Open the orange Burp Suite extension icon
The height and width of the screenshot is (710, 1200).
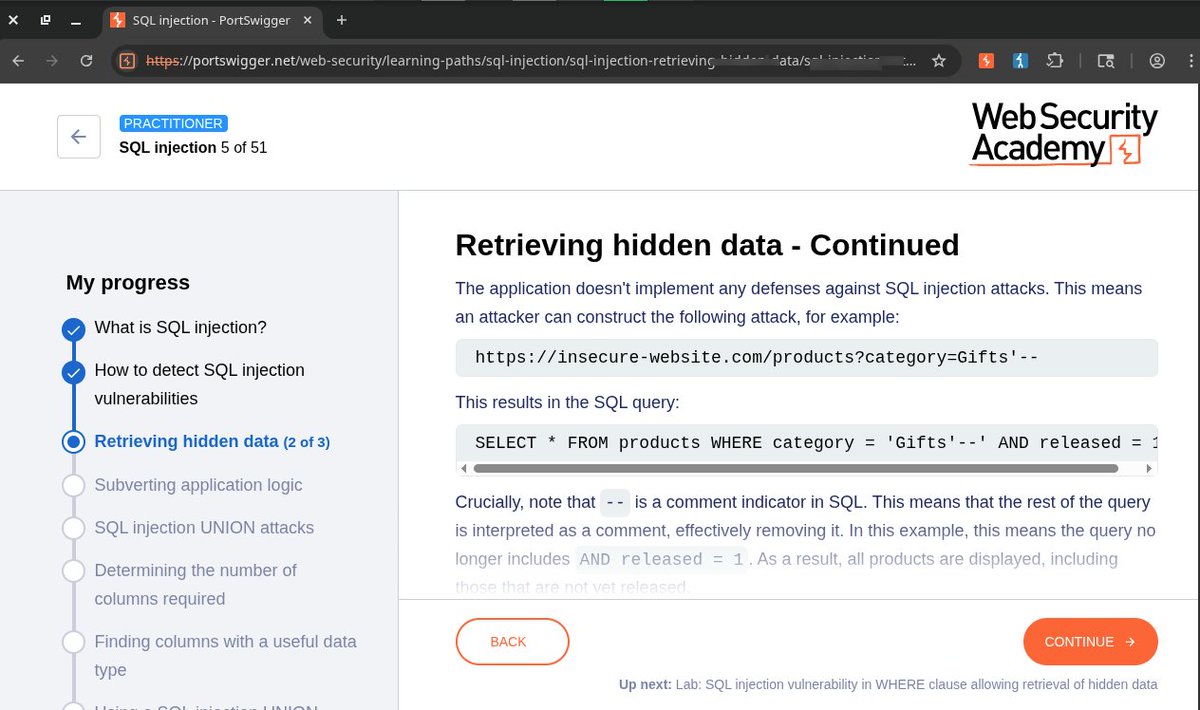(x=986, y=61)
